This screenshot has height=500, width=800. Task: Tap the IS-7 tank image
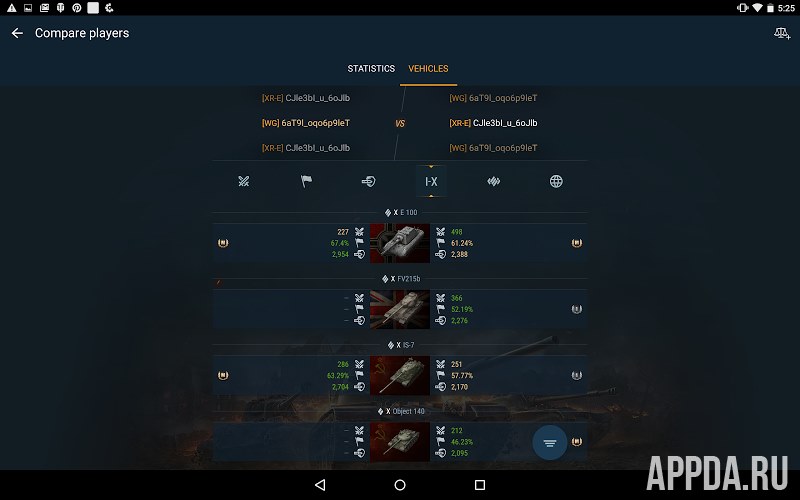(x=399, y=376)
